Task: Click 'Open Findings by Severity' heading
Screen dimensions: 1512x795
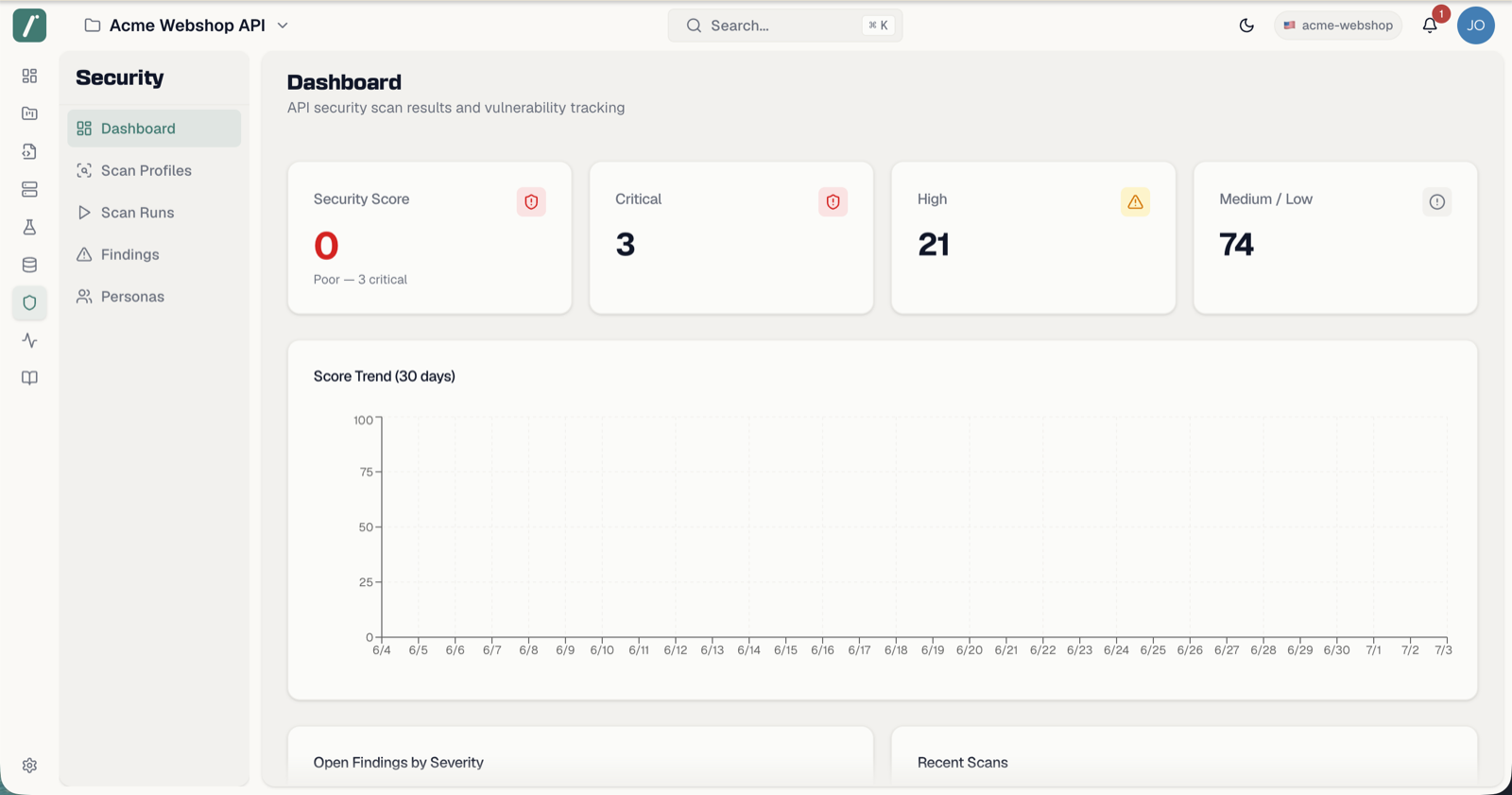Action: coord(399,763)
